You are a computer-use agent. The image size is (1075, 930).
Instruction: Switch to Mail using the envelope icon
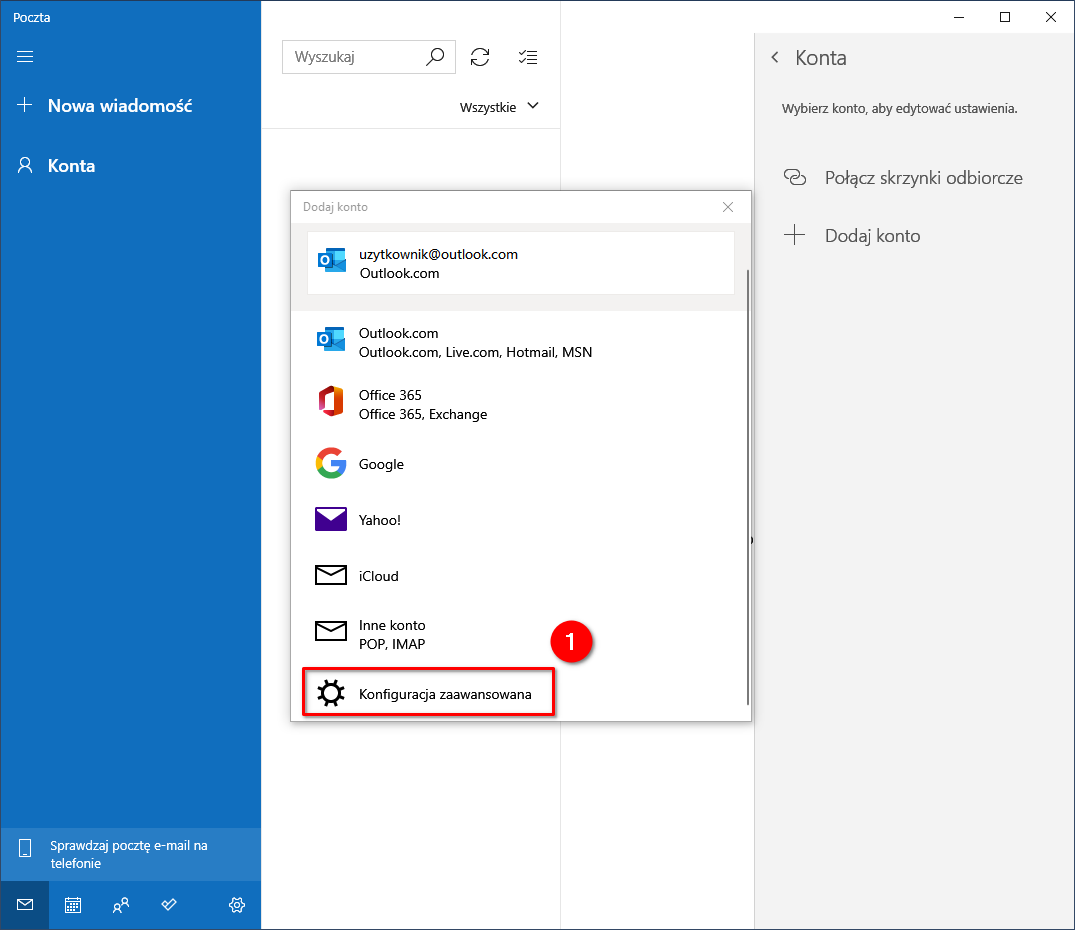coord(25,905)
